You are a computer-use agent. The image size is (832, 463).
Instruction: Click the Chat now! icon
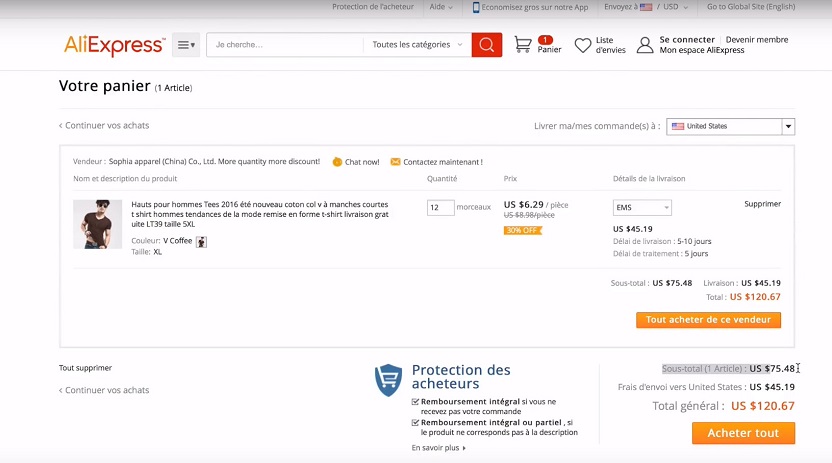coord(337,161)
